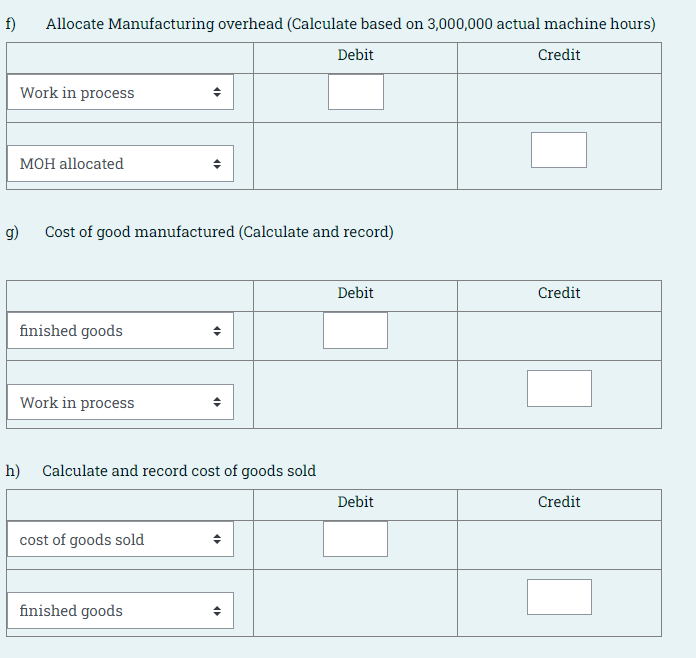This screenshot has width=696, height=658.
Task: Open the 'finished goods' dropdown in section g
Action: point(120,331)
